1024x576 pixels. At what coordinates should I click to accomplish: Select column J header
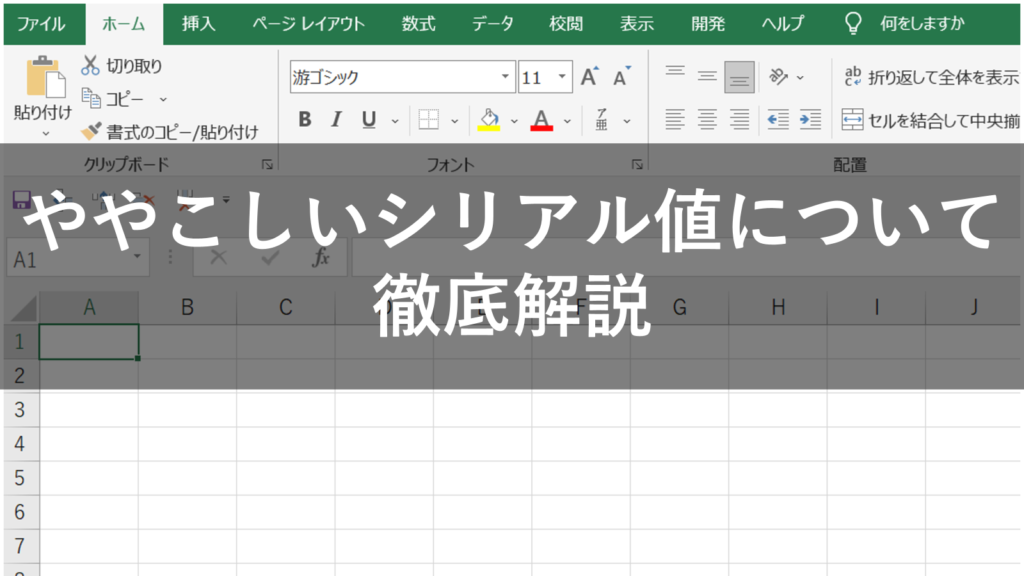[974, 307]
